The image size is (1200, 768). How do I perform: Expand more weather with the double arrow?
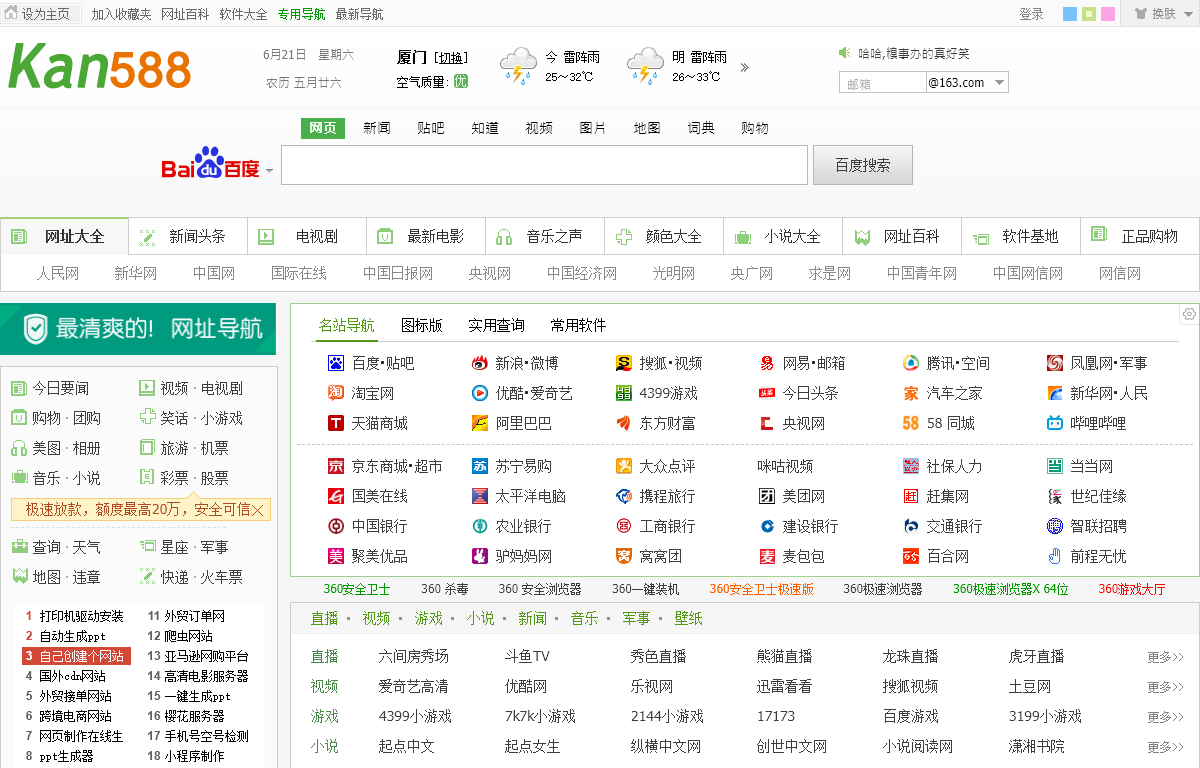(x=744, y=68)
